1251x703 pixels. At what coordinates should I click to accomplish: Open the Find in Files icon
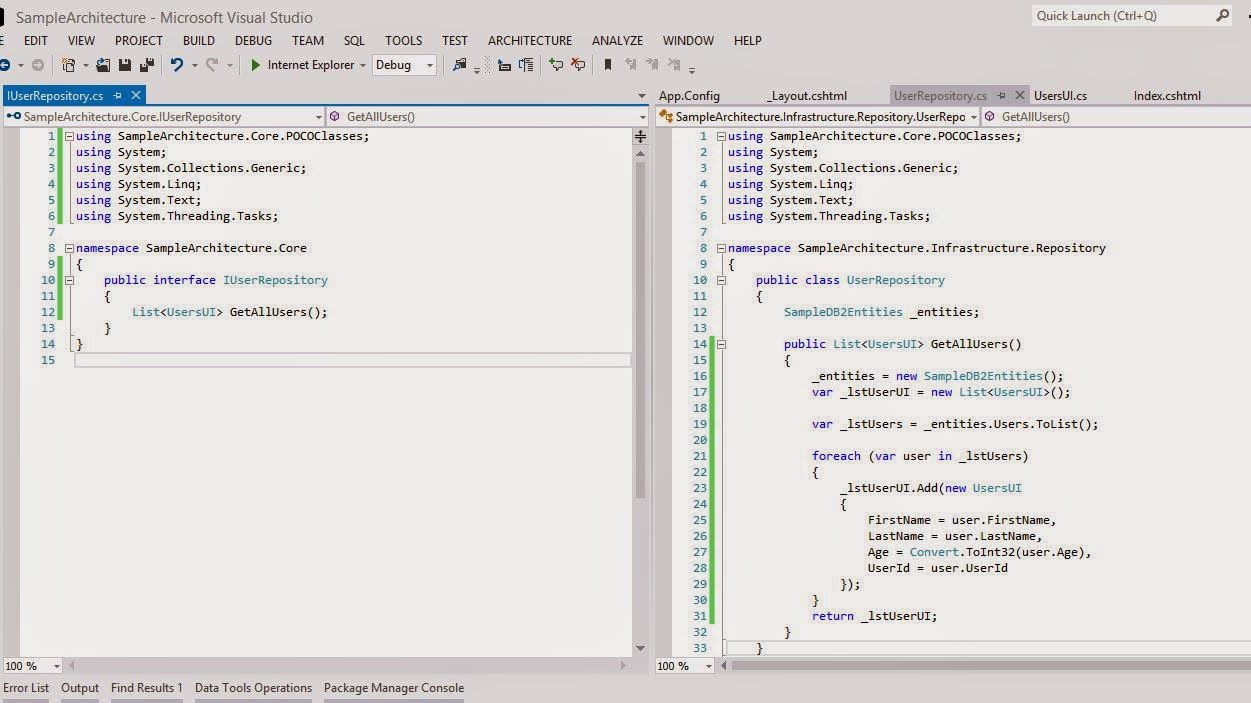(458, 66)
